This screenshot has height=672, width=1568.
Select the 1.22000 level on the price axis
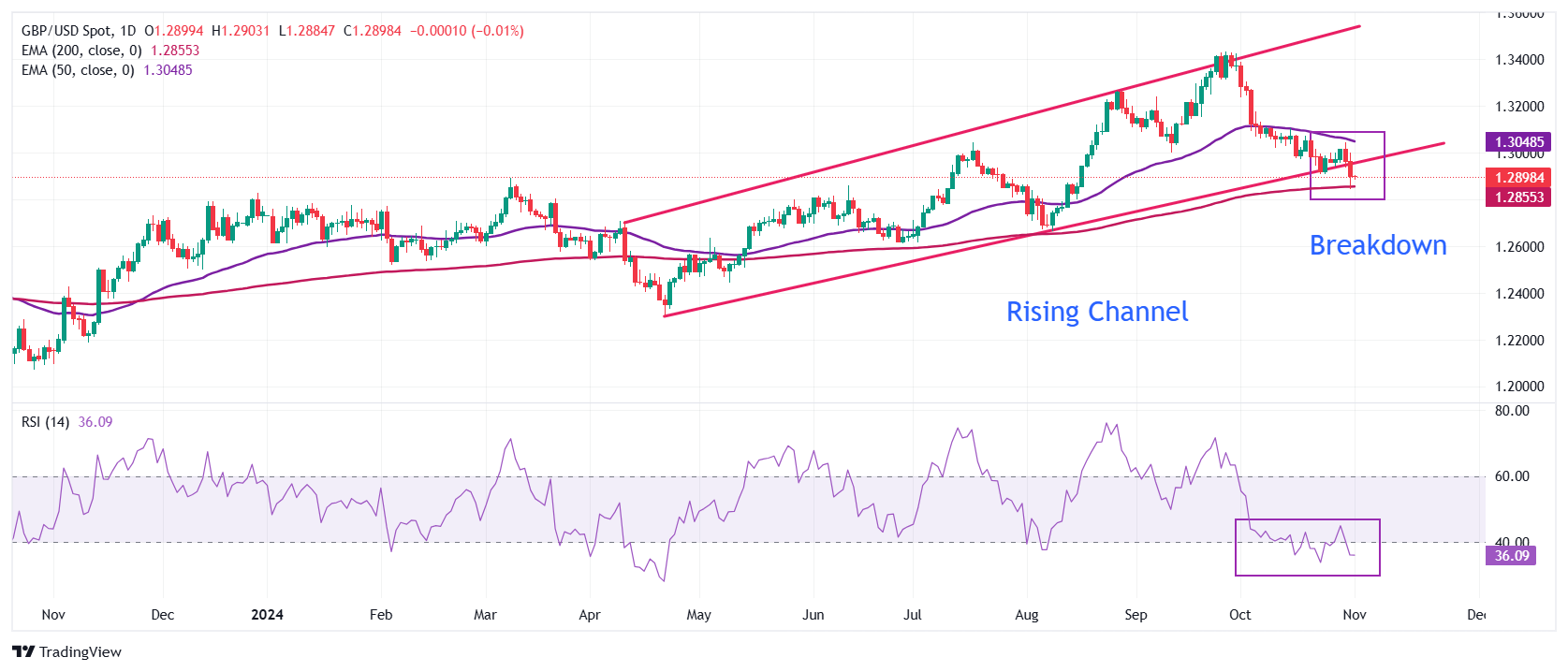(1519, 341)
